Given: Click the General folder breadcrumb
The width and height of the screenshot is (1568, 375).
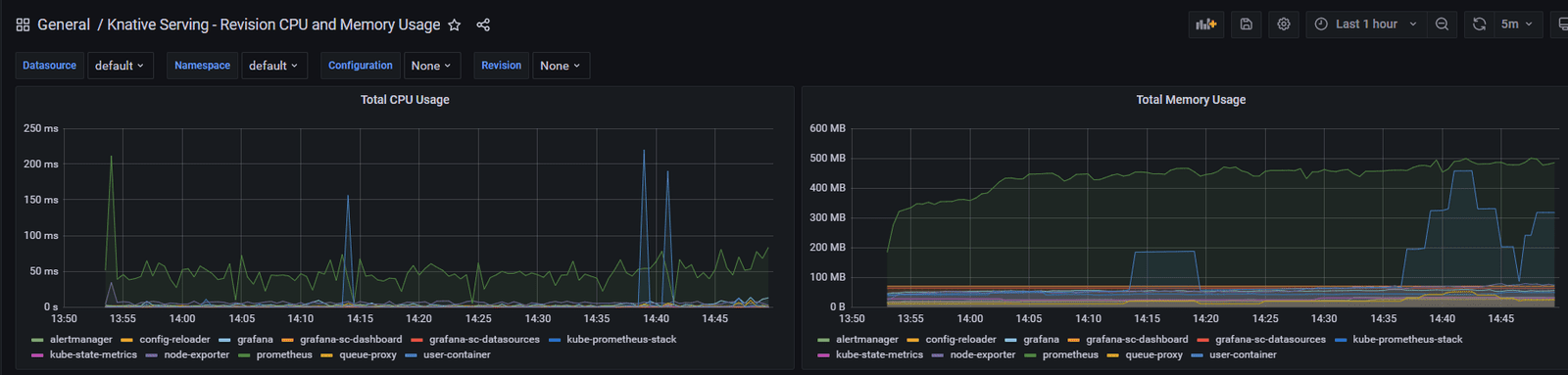Looking at the screenshot, I should tap(64, 24).
